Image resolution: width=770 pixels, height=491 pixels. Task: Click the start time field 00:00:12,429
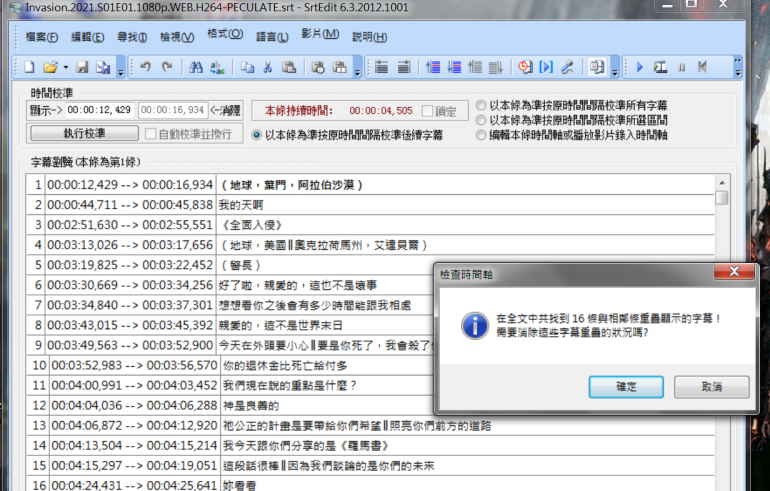click(x=100, y=110)
